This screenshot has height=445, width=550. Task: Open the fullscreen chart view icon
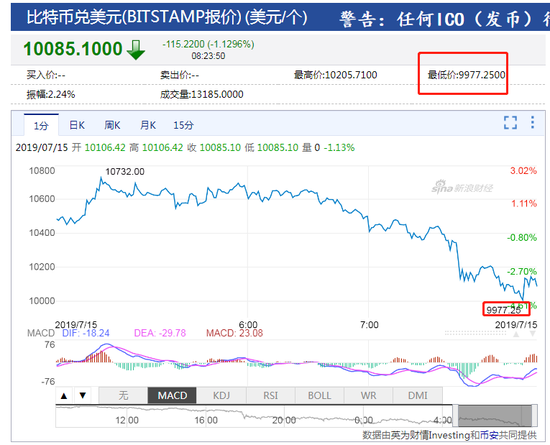point(510,123)
